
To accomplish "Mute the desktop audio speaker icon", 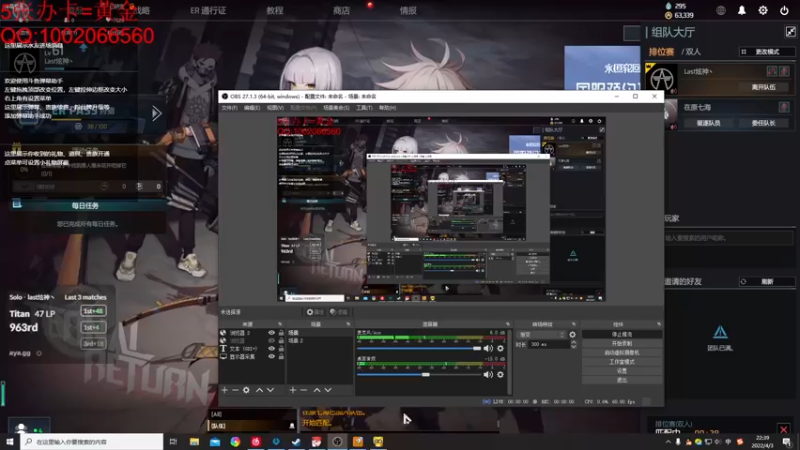I will (488, 374).
